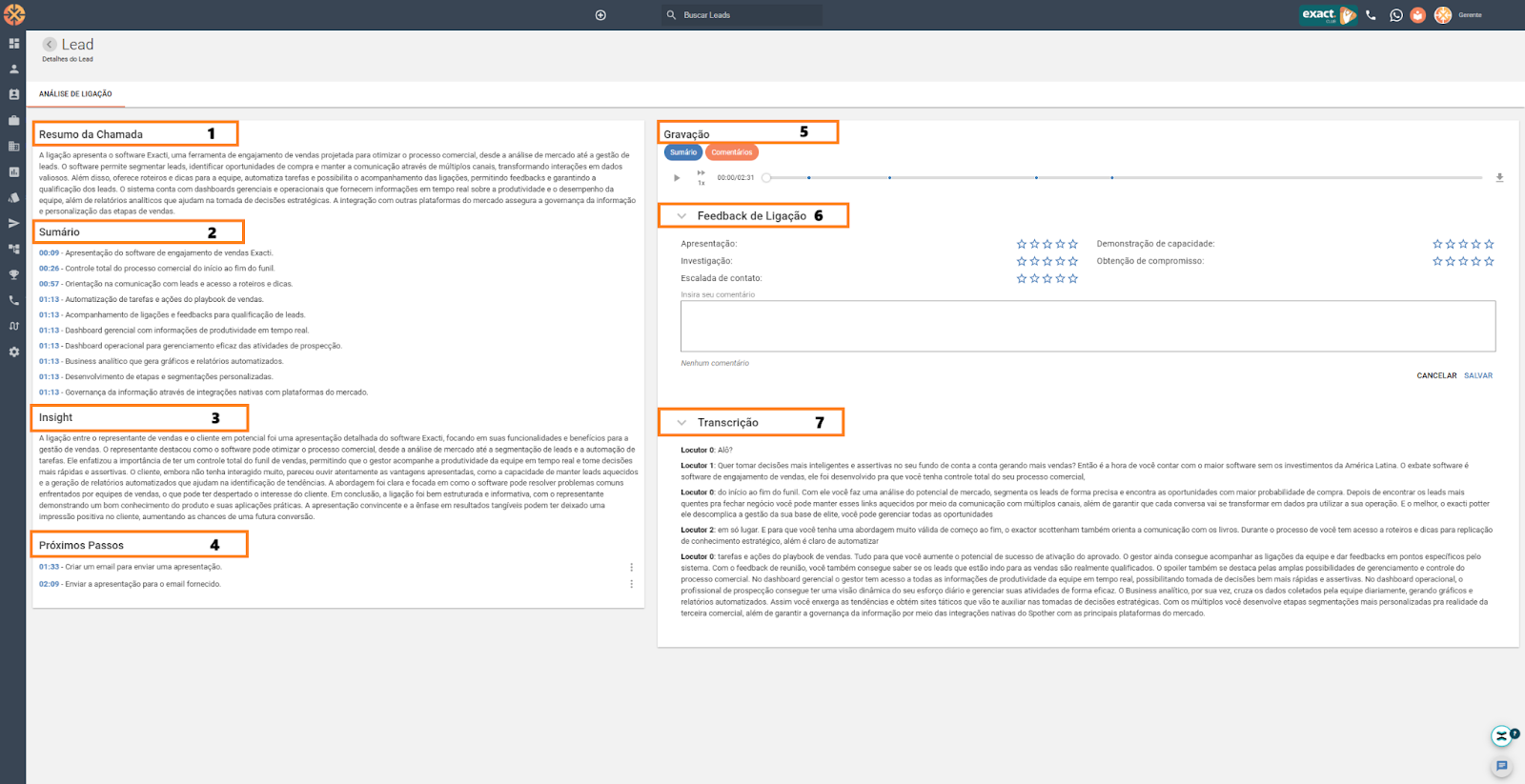Open the bar chart reports icon in sidebar
1525x784 pixels.
click(x=14, y=172)
